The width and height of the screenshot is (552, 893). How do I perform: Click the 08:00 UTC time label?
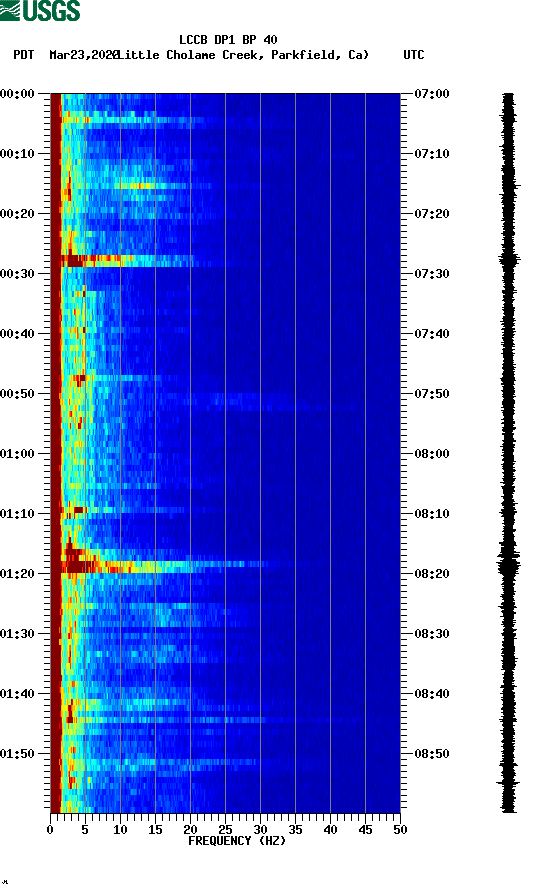pyautogui.click(x=432, y=454)
